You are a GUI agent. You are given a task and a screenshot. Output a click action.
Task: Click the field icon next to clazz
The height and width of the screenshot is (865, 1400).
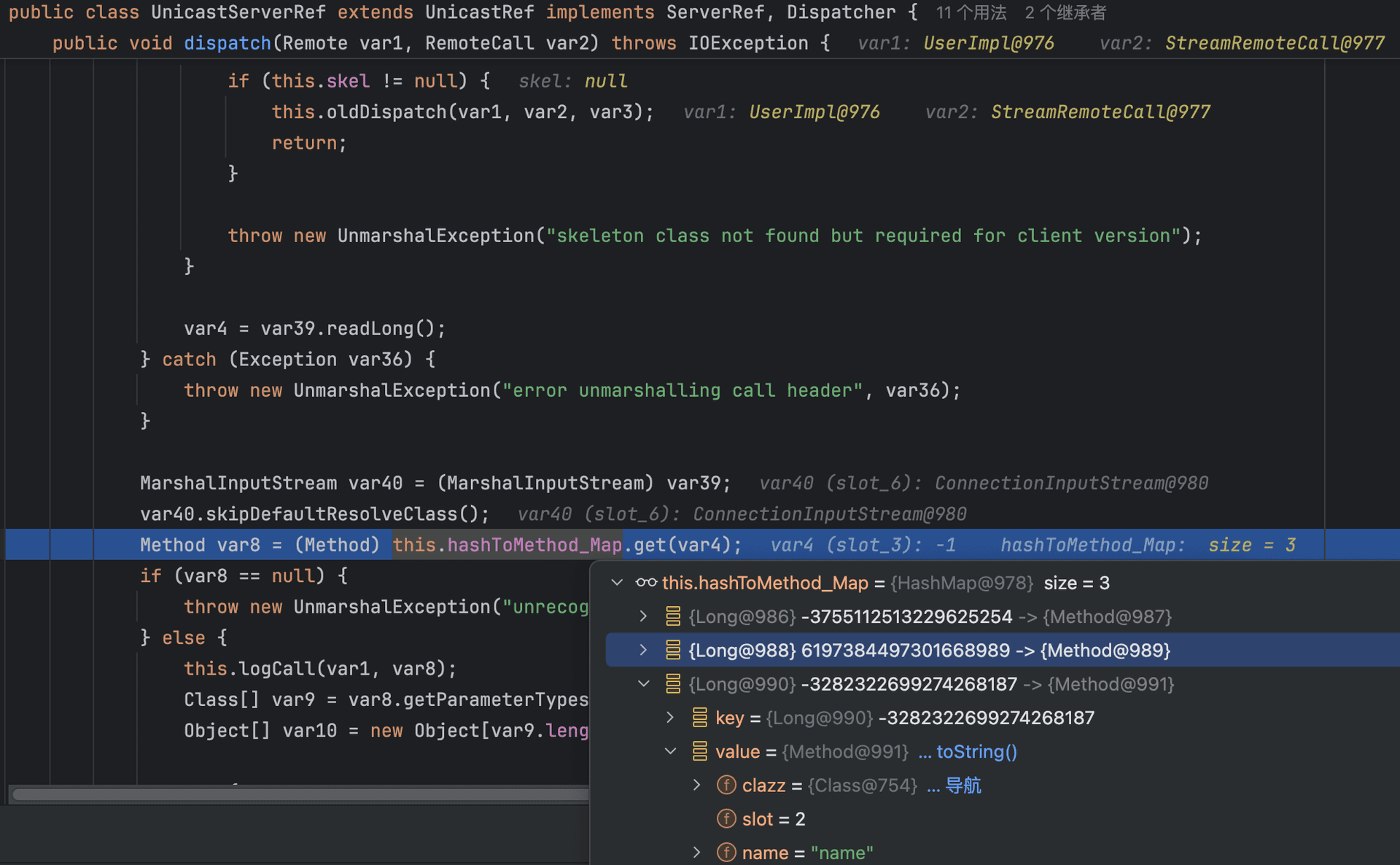coord(726,785)
